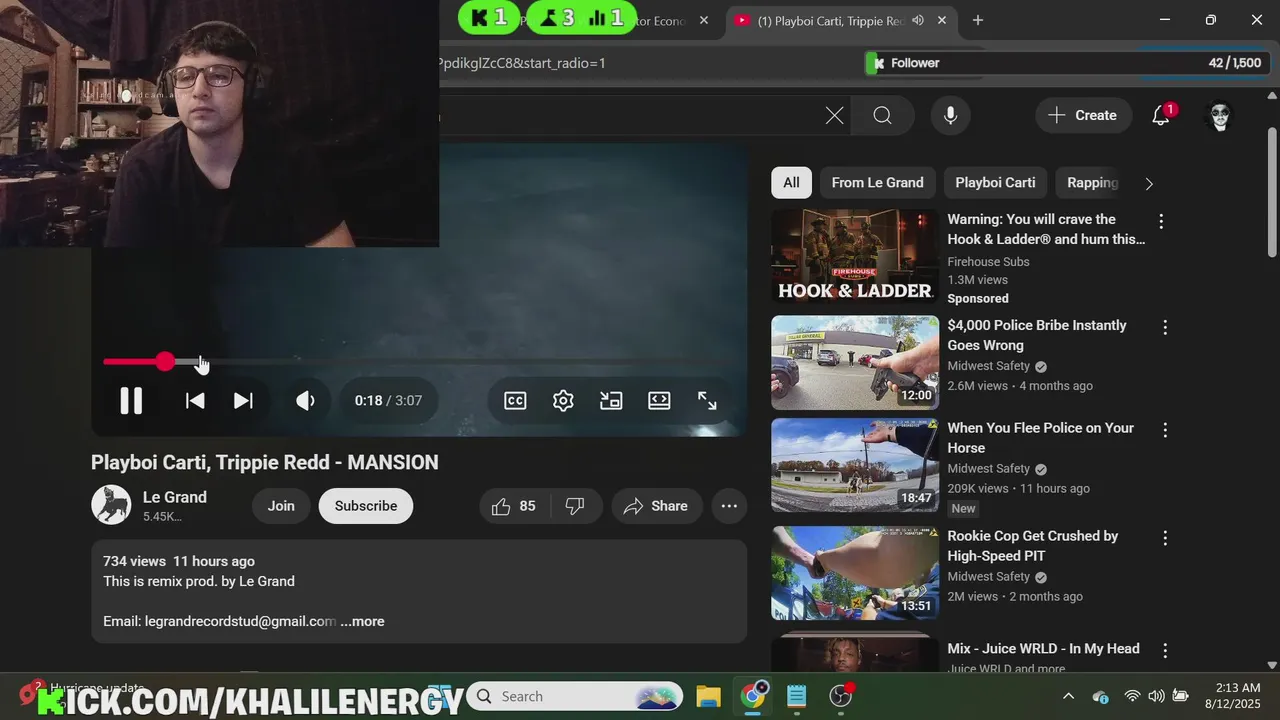The image size is (1280, 720).
Task: Open the Rookie Cop Get Crushed video title
Action: click(1033, 546)
